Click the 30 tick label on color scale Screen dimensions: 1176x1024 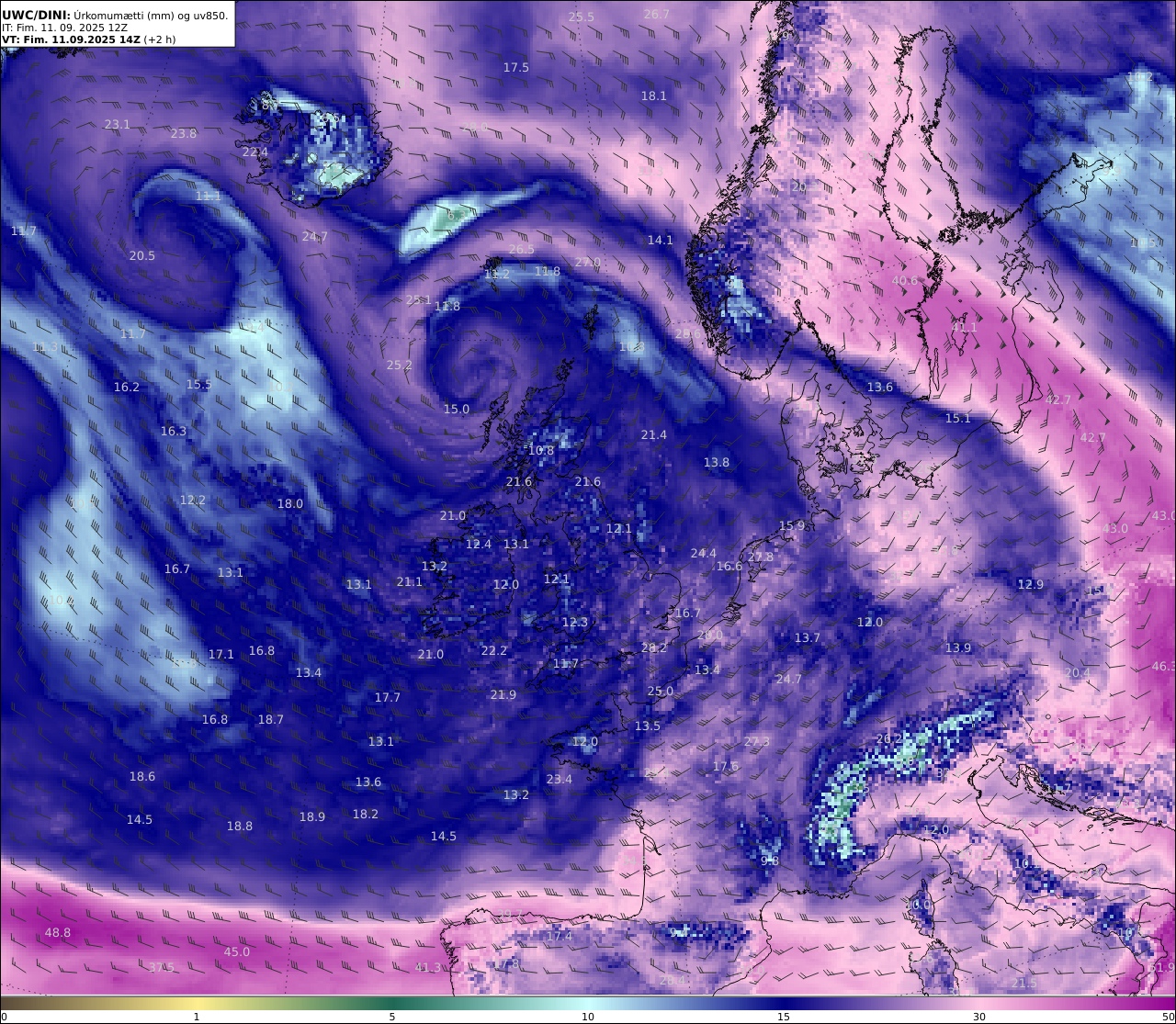tap(979, 1017)
